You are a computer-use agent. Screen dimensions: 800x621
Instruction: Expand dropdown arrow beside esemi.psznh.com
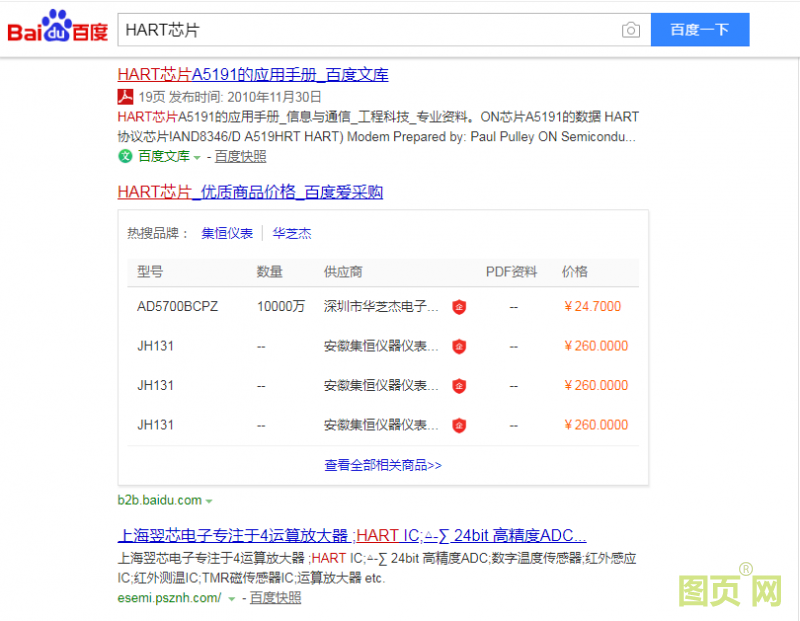(232, 599)
